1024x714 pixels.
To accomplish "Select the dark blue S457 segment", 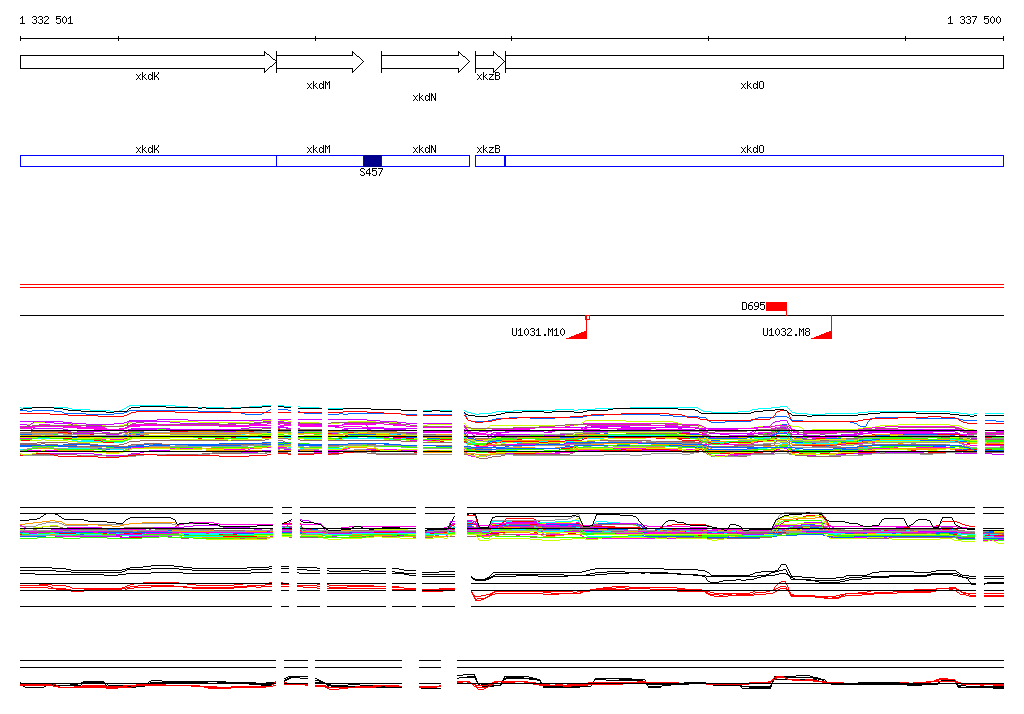I will (372, 161).
